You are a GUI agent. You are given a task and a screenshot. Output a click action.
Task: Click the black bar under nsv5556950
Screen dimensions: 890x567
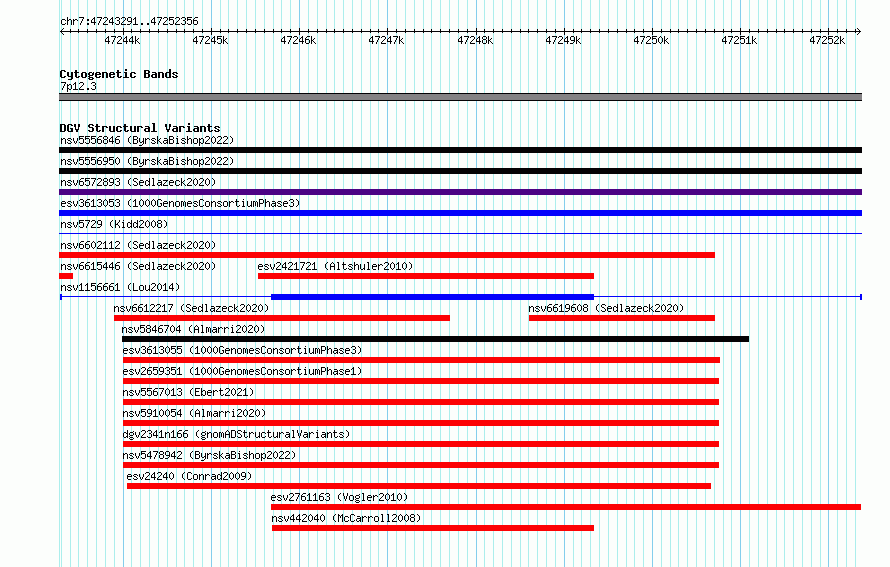click(x=460, y=171)
